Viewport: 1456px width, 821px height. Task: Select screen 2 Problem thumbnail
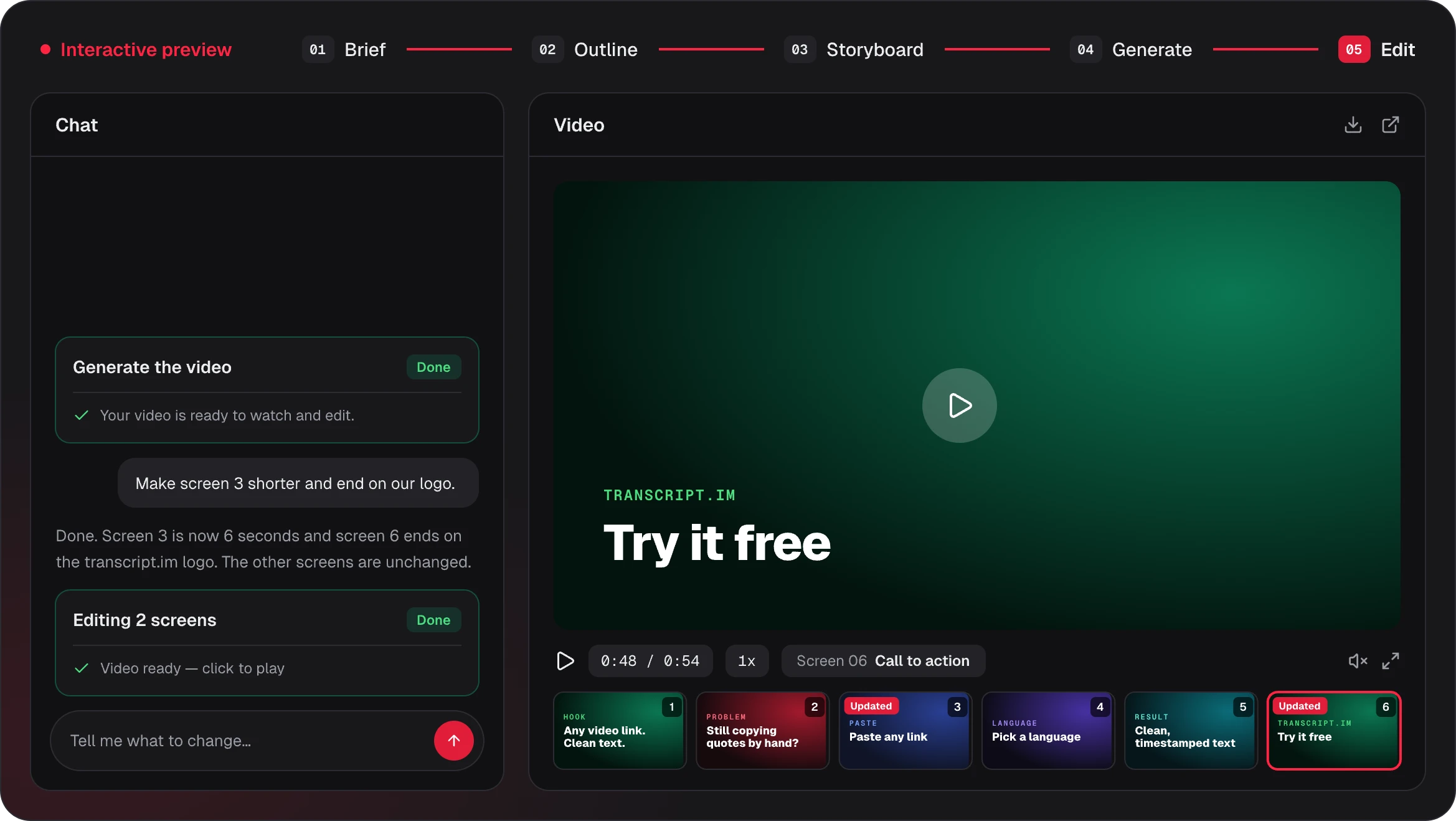762,731
